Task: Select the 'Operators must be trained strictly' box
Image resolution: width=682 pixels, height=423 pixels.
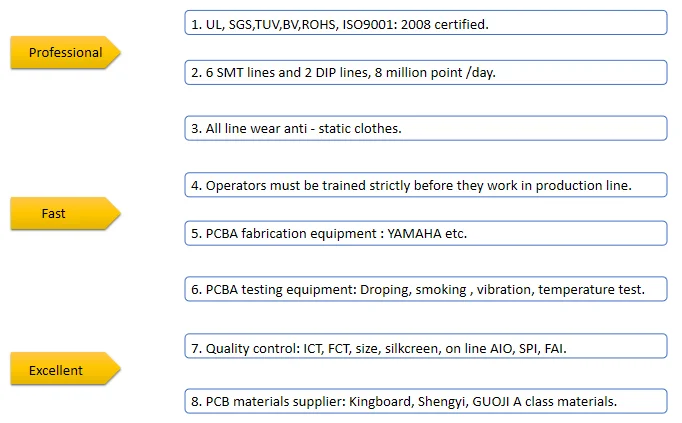Action: (x=426, y=185)
